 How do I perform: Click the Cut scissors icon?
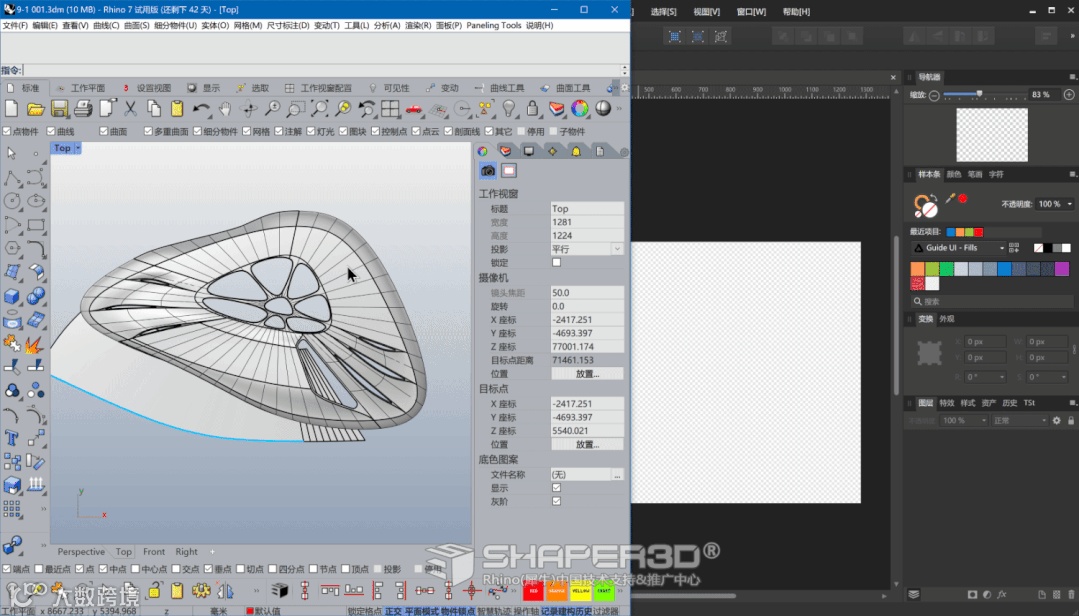[x=130, y=109]
